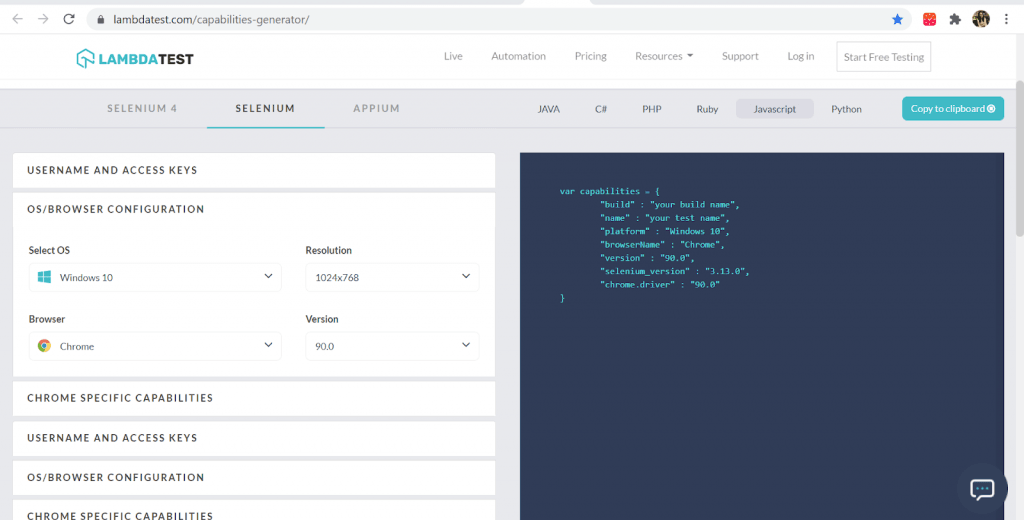1024x520 pixels.
Task: Open the browser extensions puzzle icon
Action: [955, 19]
